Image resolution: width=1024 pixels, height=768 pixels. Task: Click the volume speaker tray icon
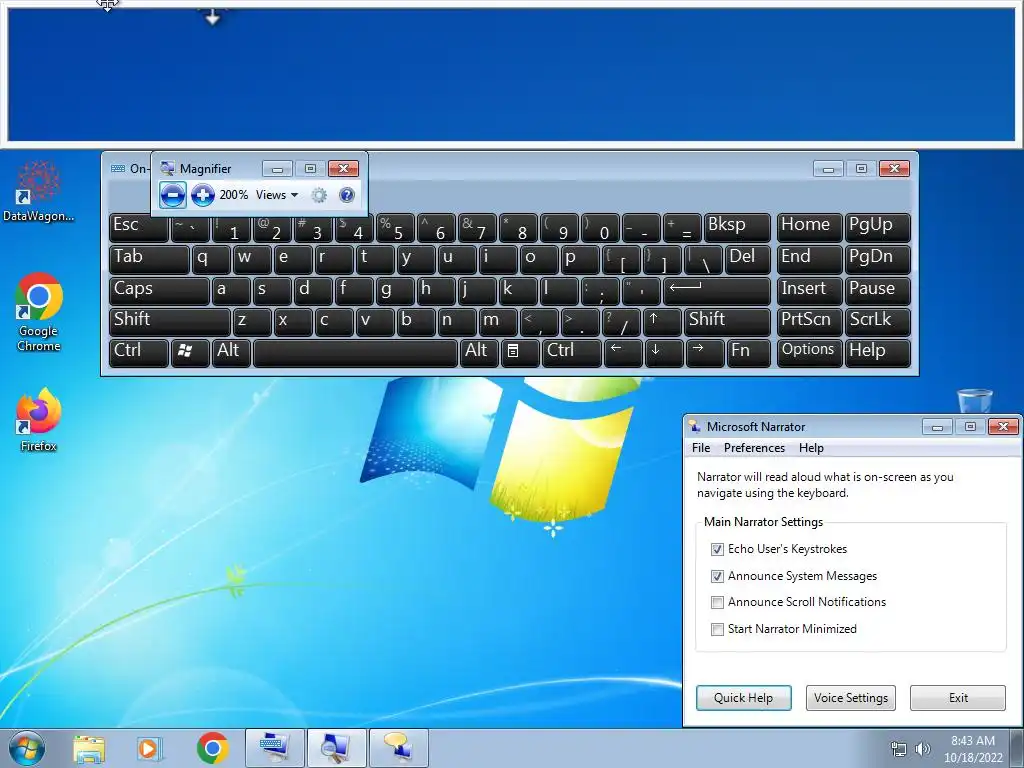pyautogui.click(x=923, y=749)
